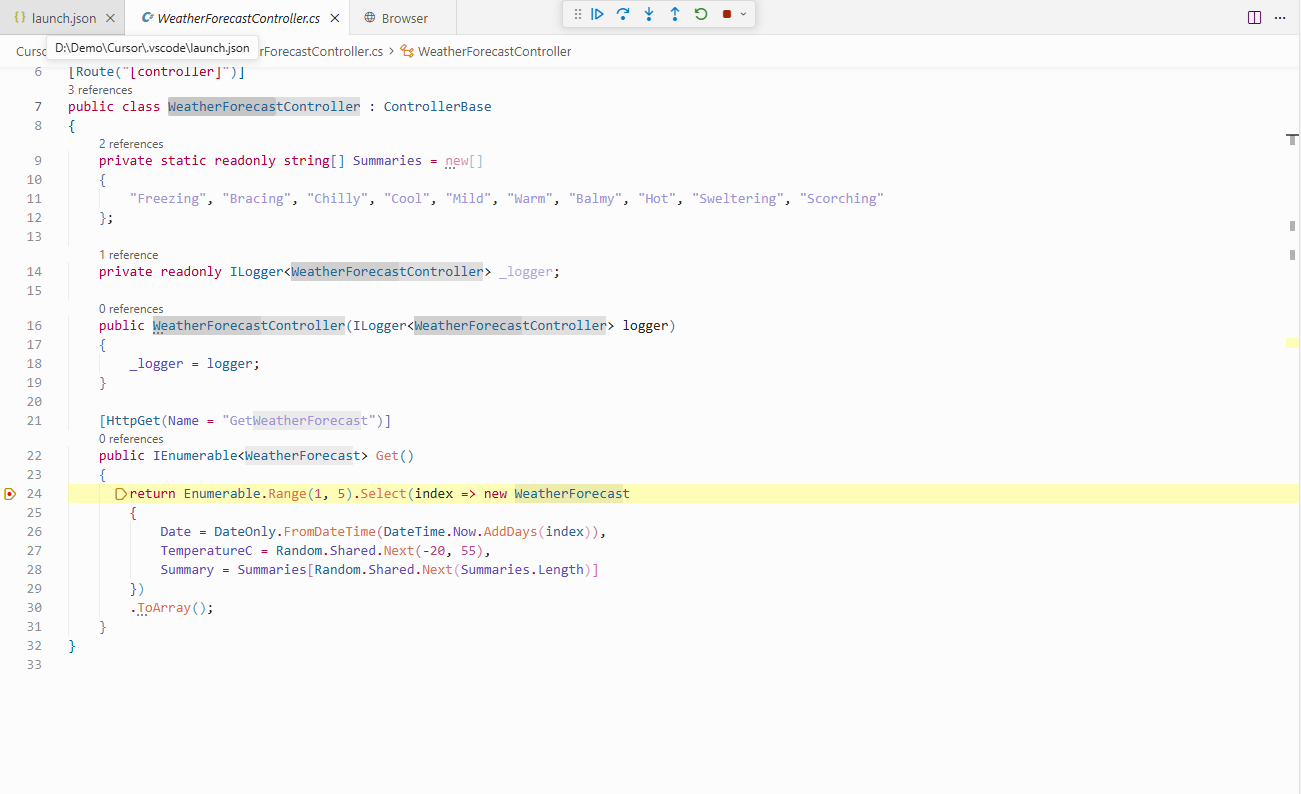Select the WeatherForecastController.cs tab

click(x=238, y=18)
